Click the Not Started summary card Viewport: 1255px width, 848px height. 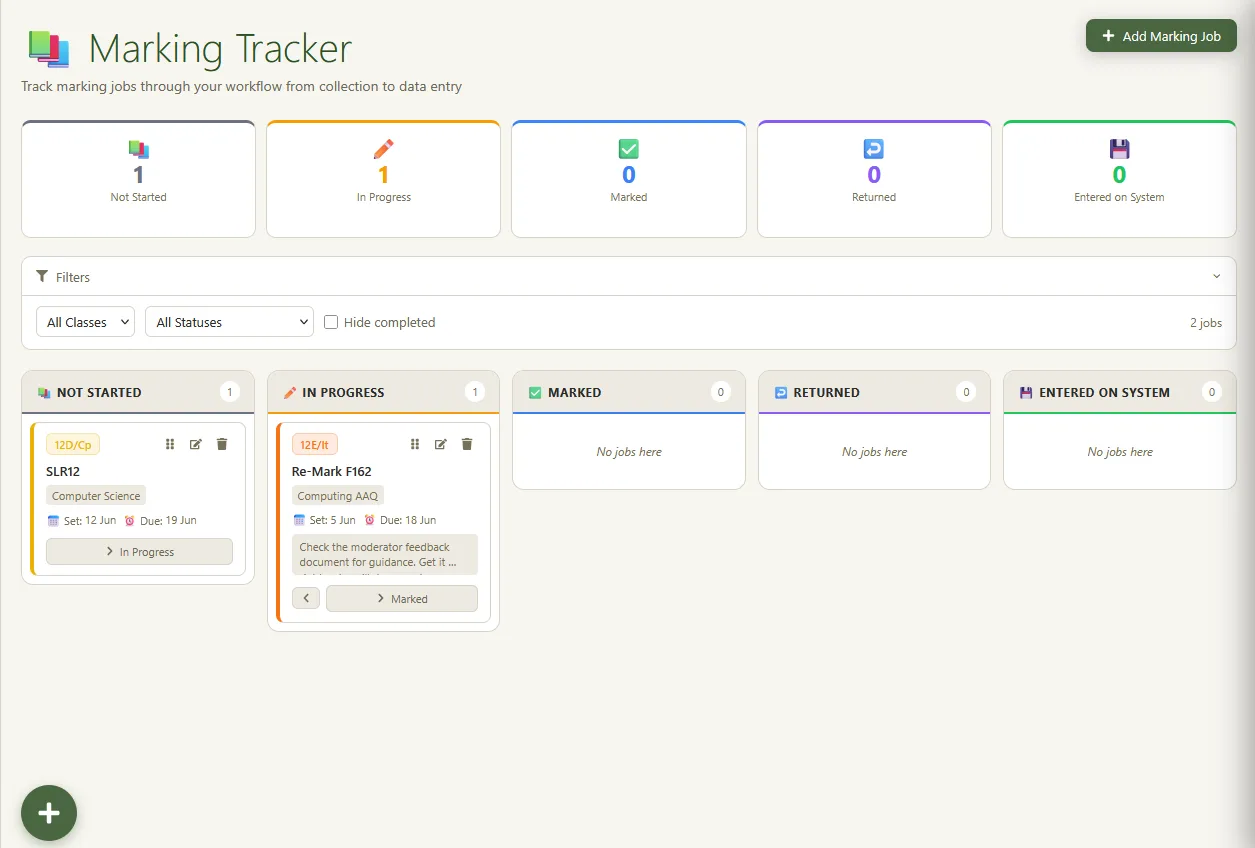(138, 179)
